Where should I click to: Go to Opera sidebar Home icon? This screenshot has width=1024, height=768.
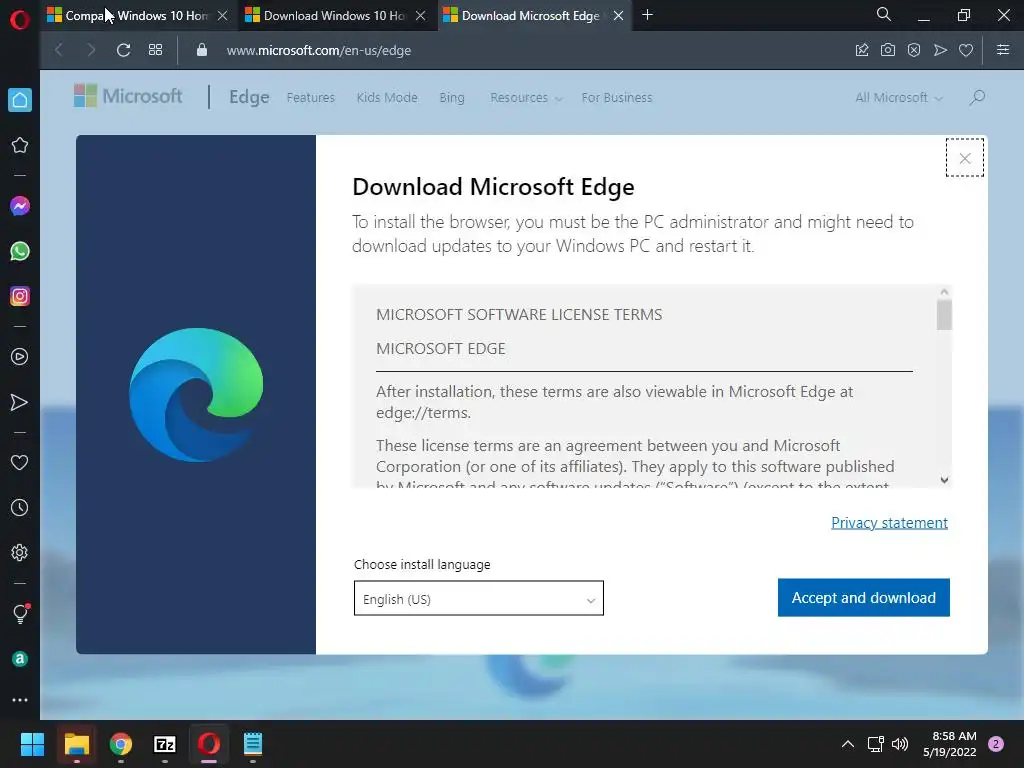click(x=20, y=100)
